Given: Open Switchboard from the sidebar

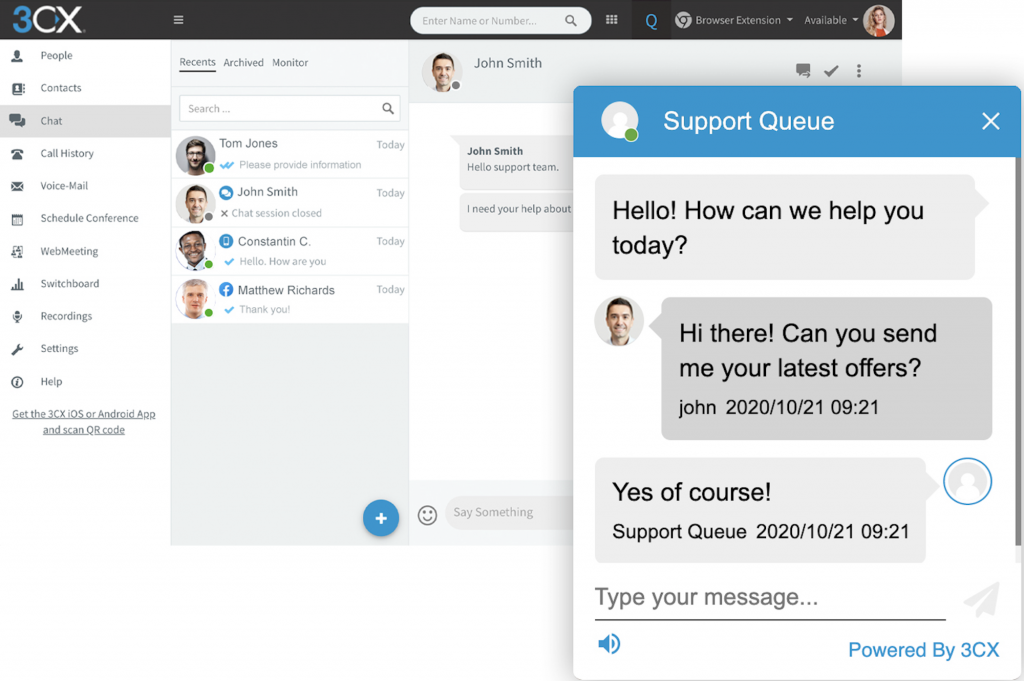Looking at the screenshot, I should [69, 284].
